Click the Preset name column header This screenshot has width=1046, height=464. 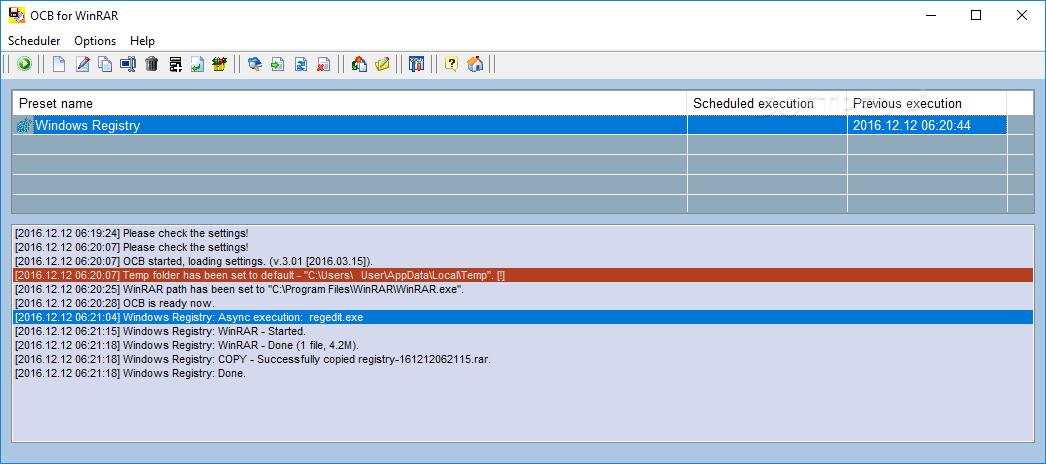[350, 103]
